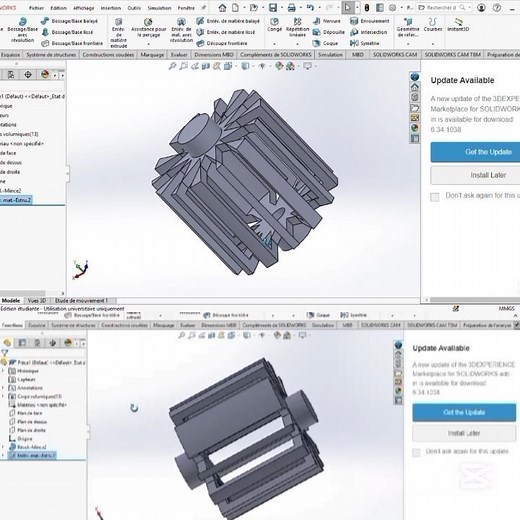
Task: Click Install Later in top panel
Action: coord(475,175)
